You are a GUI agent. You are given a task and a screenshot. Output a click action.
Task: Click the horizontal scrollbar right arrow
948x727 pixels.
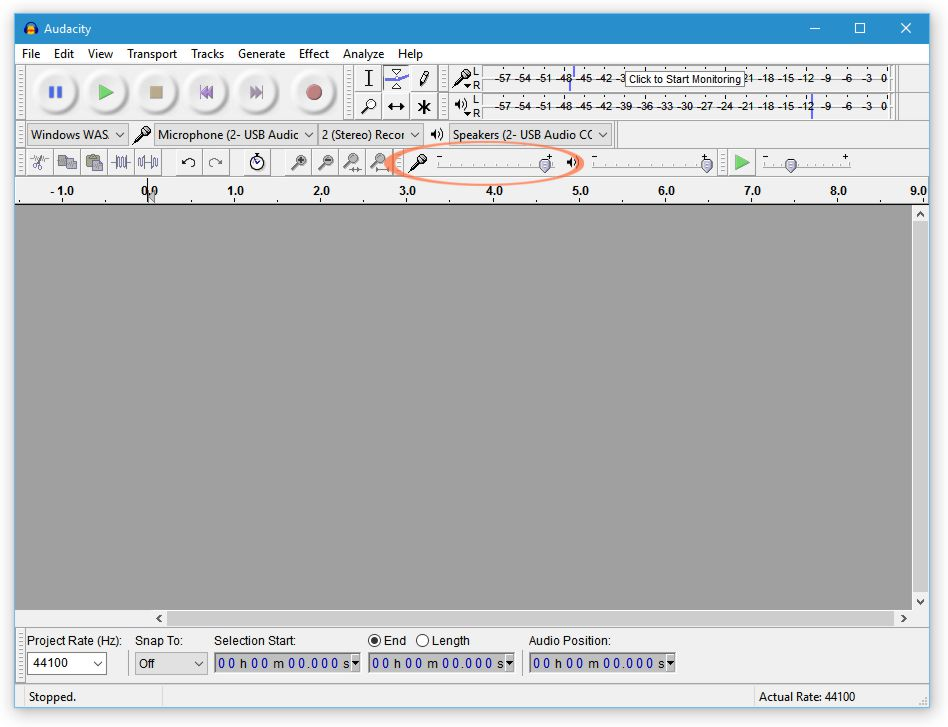point(904,618)
